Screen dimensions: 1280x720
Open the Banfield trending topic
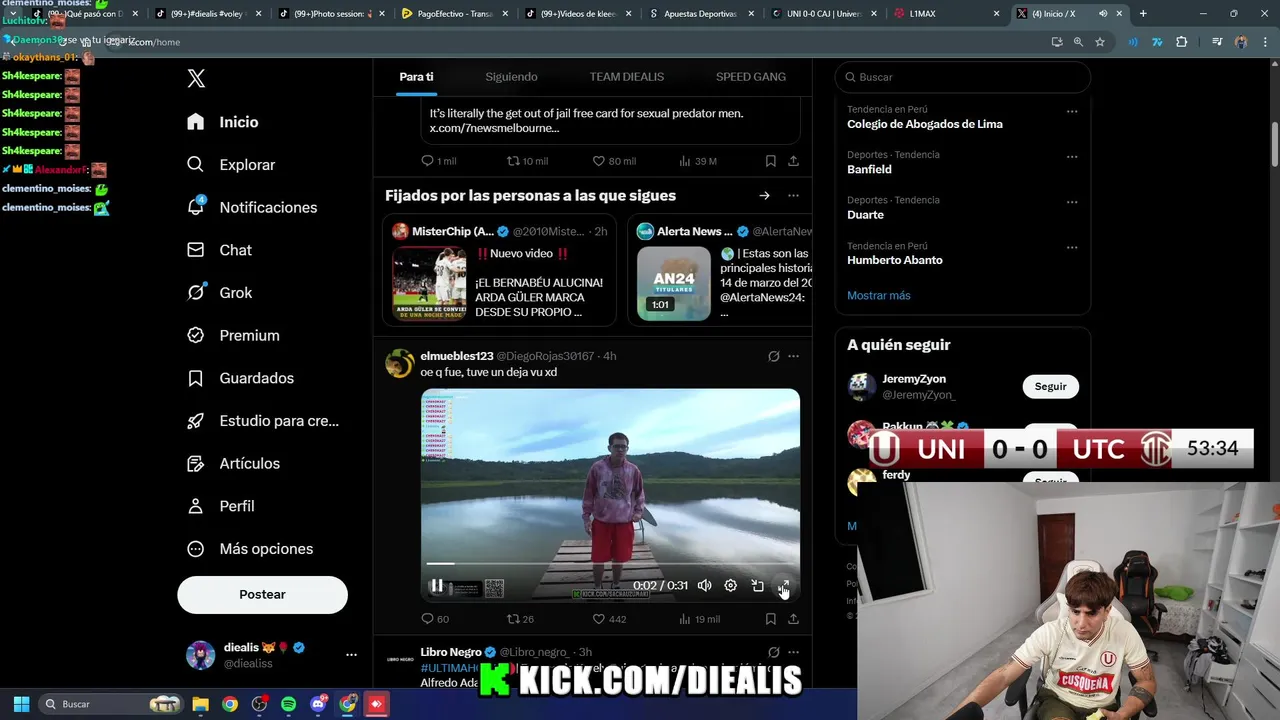pyautogui.click(x=869, y=170)
